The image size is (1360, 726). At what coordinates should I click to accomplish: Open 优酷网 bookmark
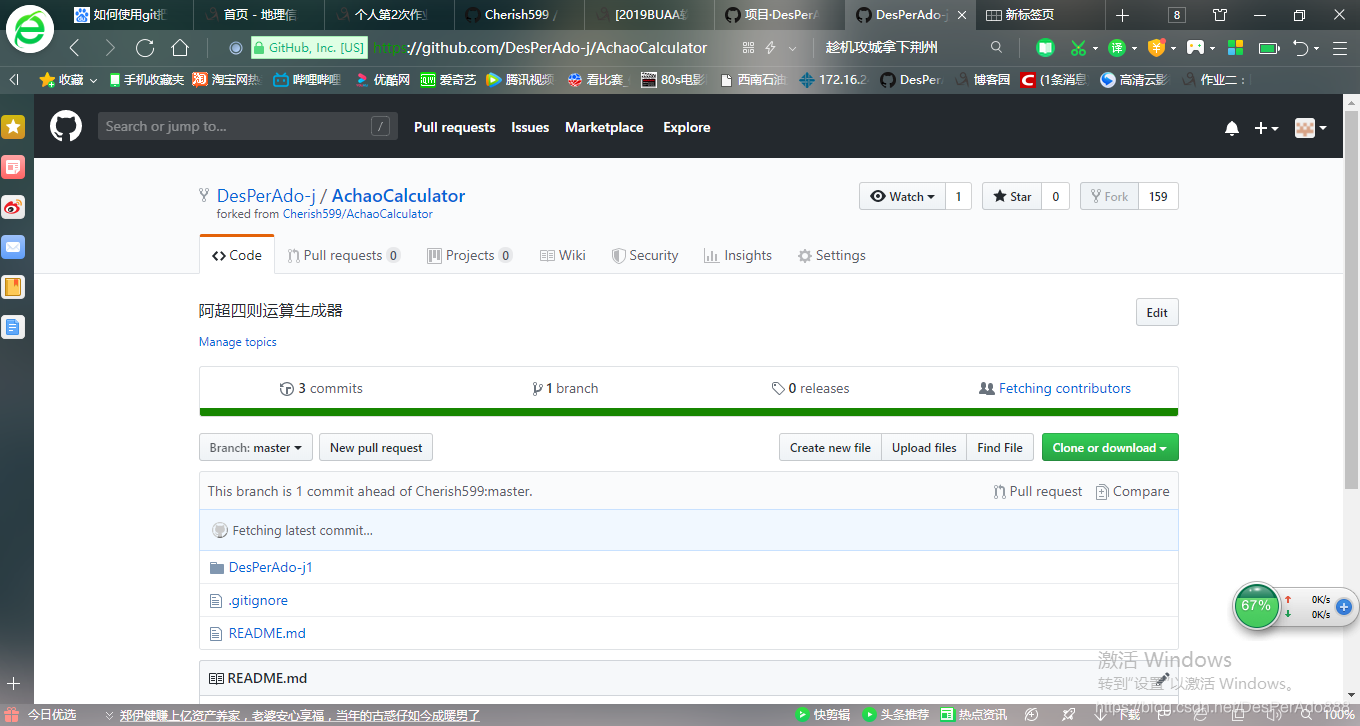click(382, 80)
